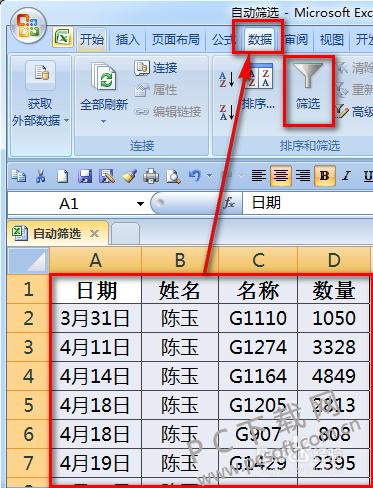Click the Office round logo button
373x488 pixels.
pyautogui.click(x=28, y=27)
